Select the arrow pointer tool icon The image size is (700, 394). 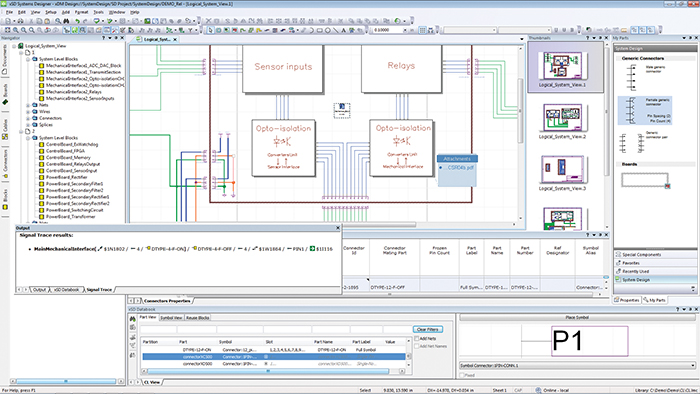click(x=210, y=30)
